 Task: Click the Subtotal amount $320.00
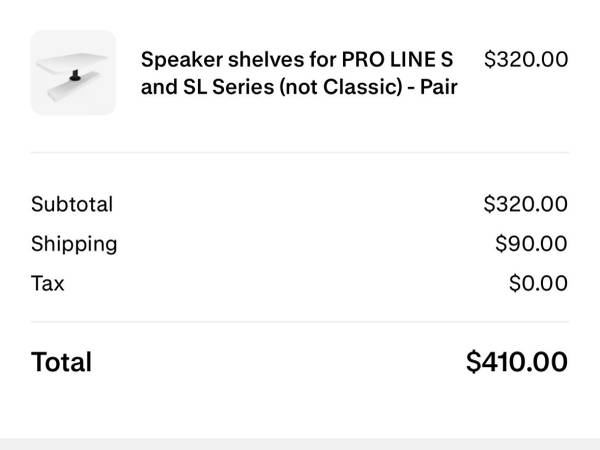coord(525,204)
